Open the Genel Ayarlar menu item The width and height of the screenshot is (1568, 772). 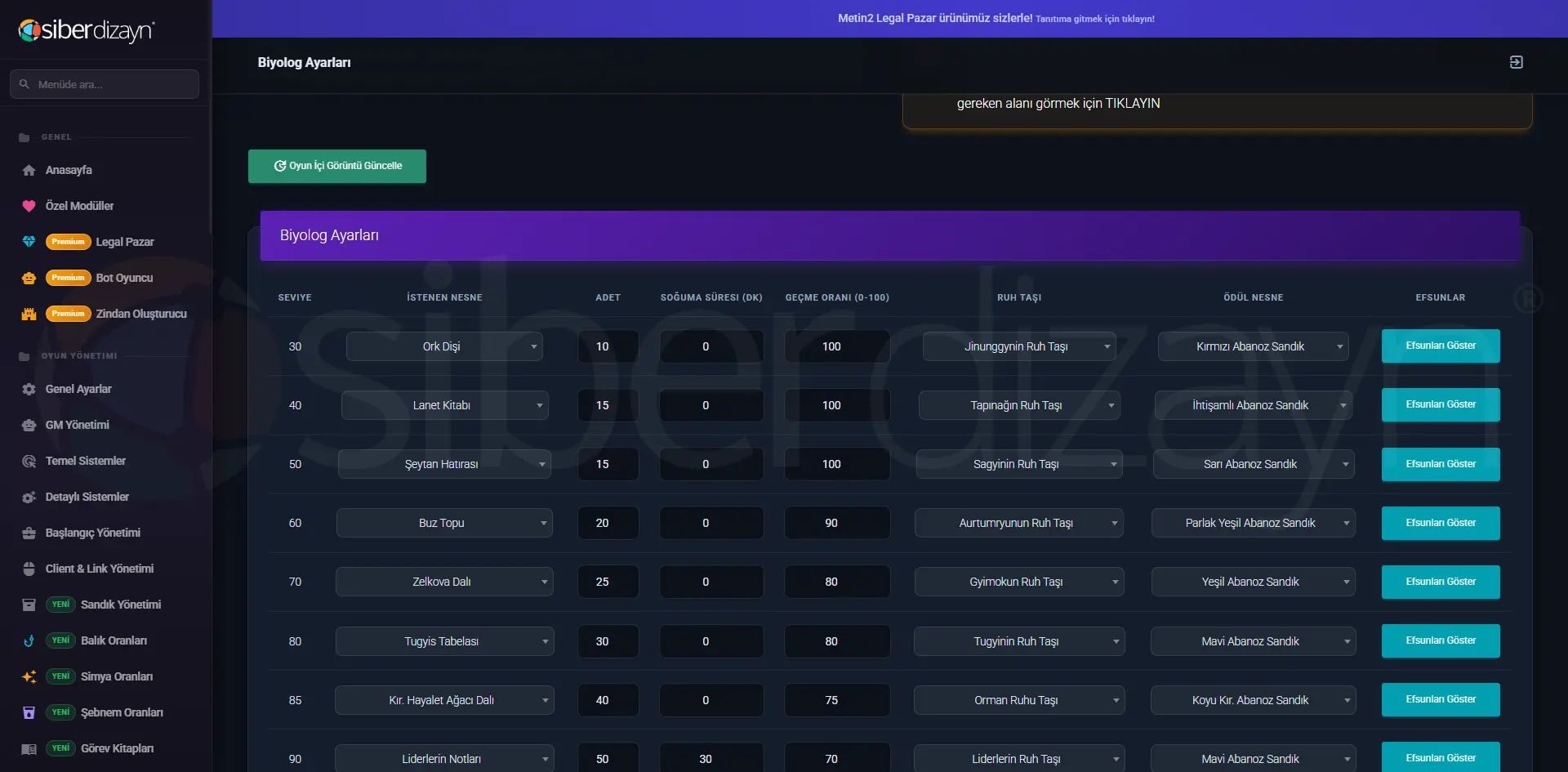[78, 389]
